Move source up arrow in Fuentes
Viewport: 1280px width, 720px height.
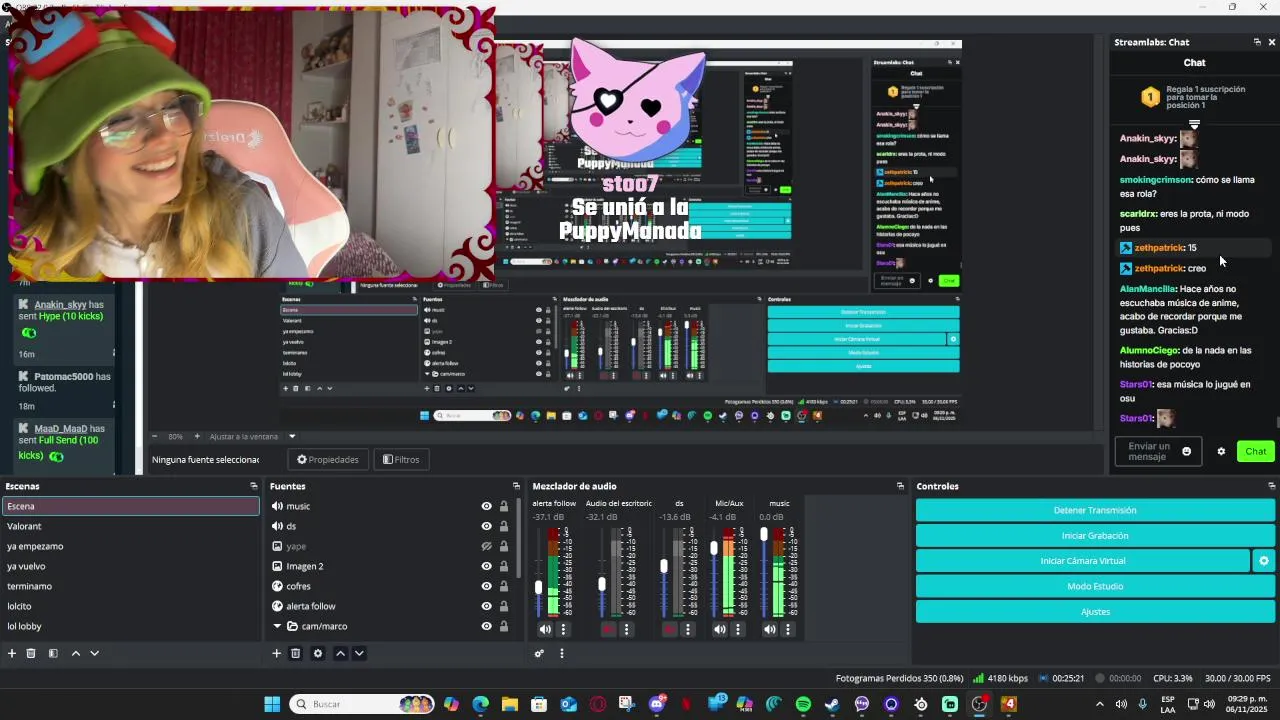[x=340, y=653]
